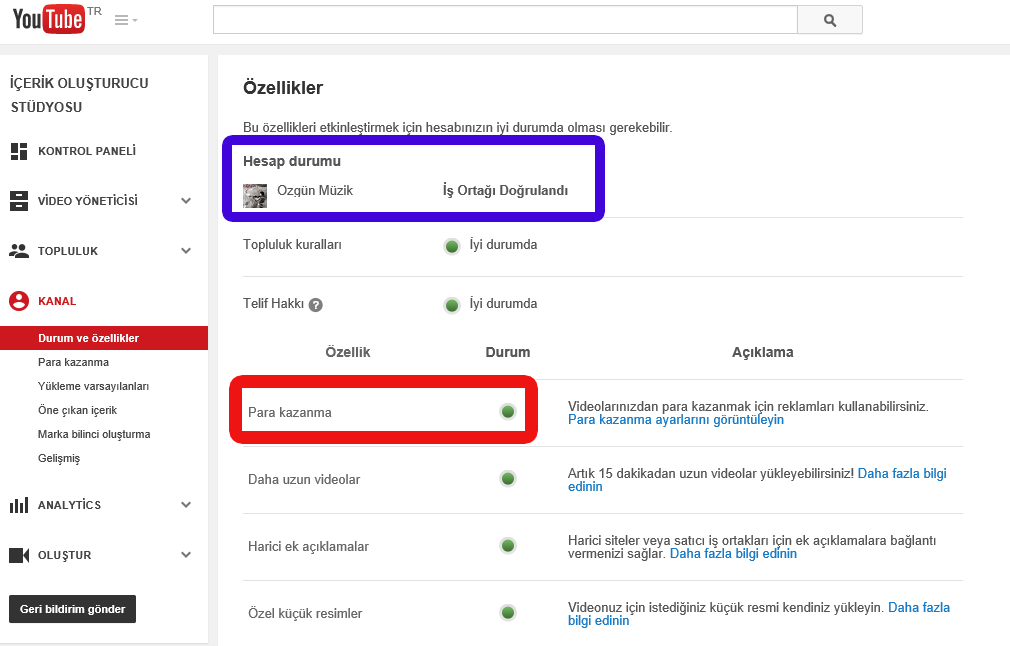This screenshot has width=1010, height=646.
Task: Open Video Yöneticisi menu item
Action: [x=88, y=201]
